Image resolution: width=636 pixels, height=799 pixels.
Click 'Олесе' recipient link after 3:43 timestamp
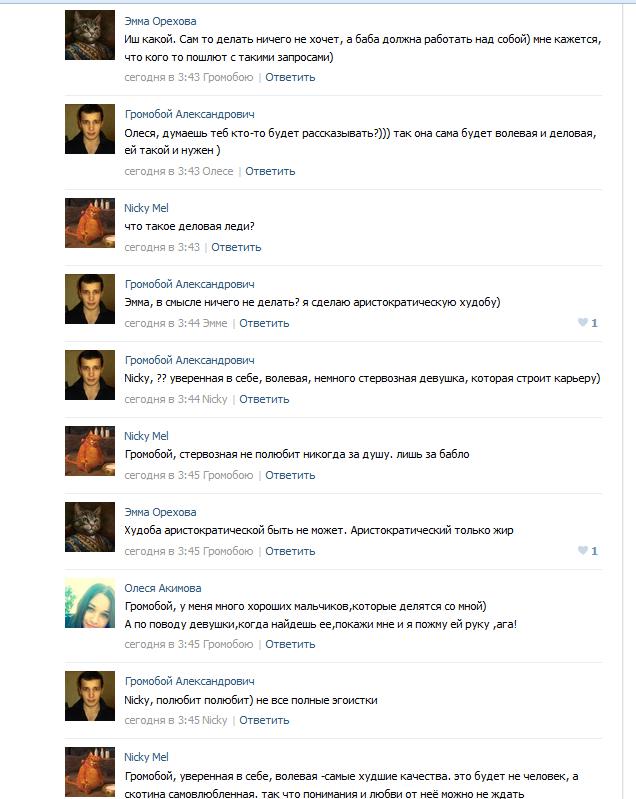point(217,171)
